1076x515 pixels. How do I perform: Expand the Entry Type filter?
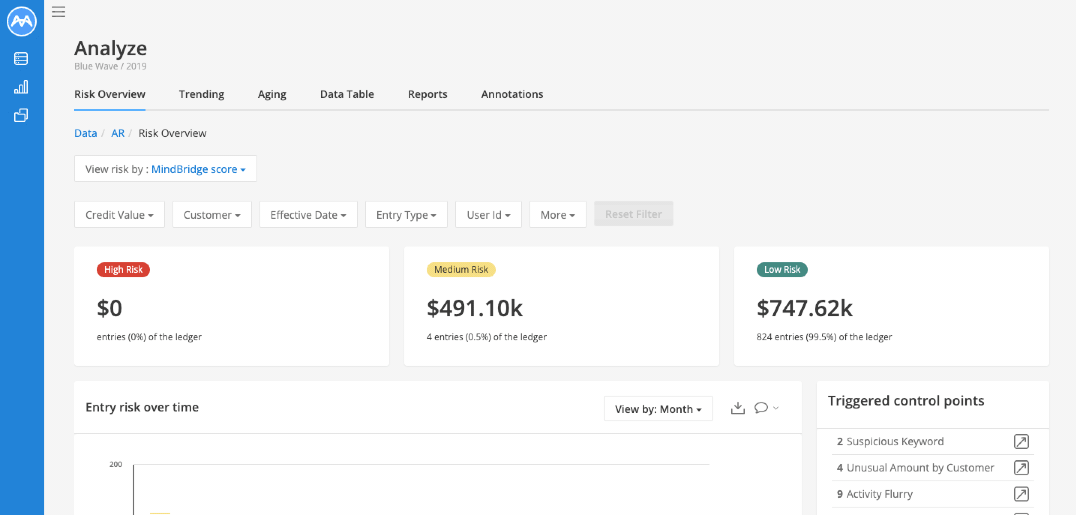coord(406,214)
